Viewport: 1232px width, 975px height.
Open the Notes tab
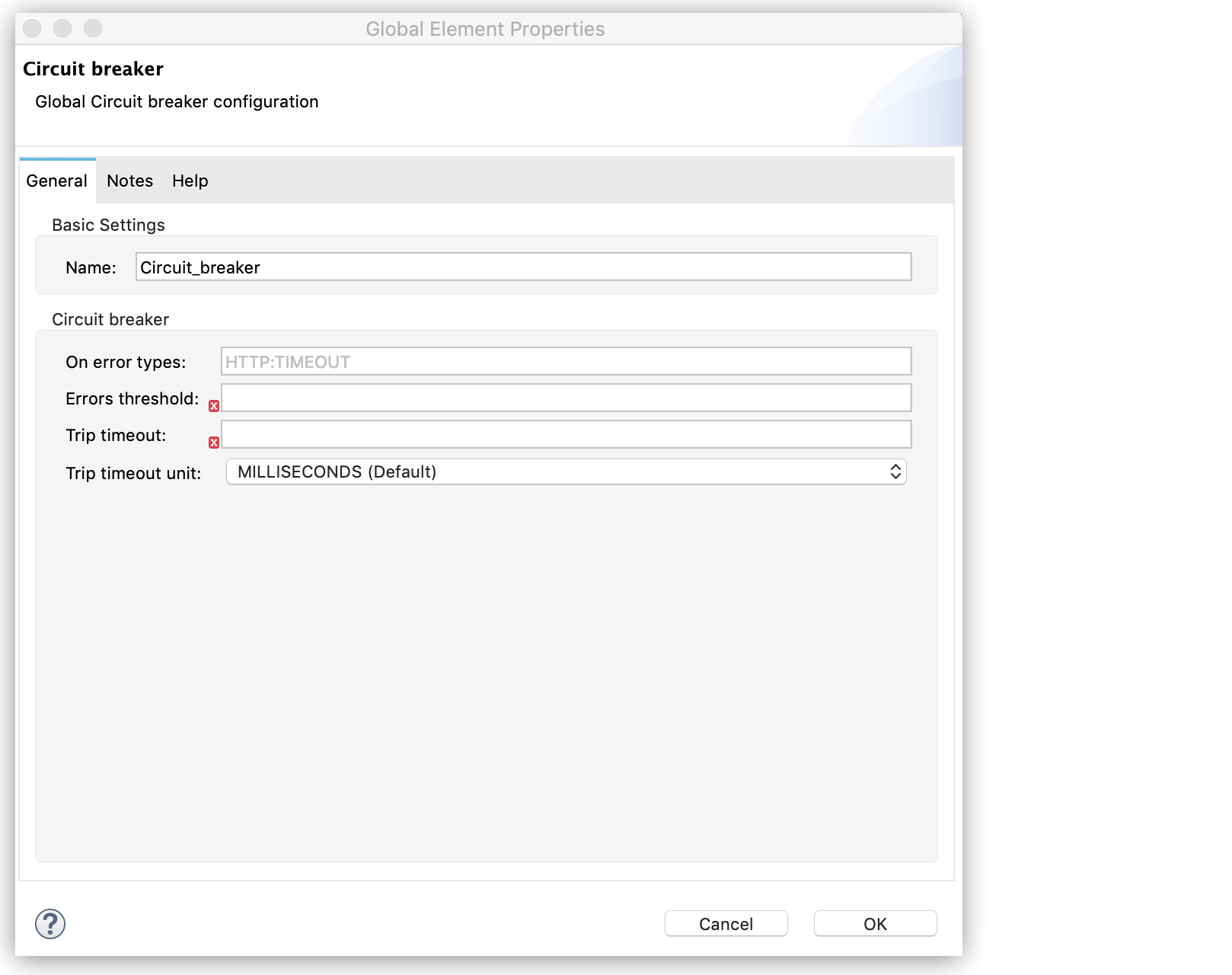point(129,181)
